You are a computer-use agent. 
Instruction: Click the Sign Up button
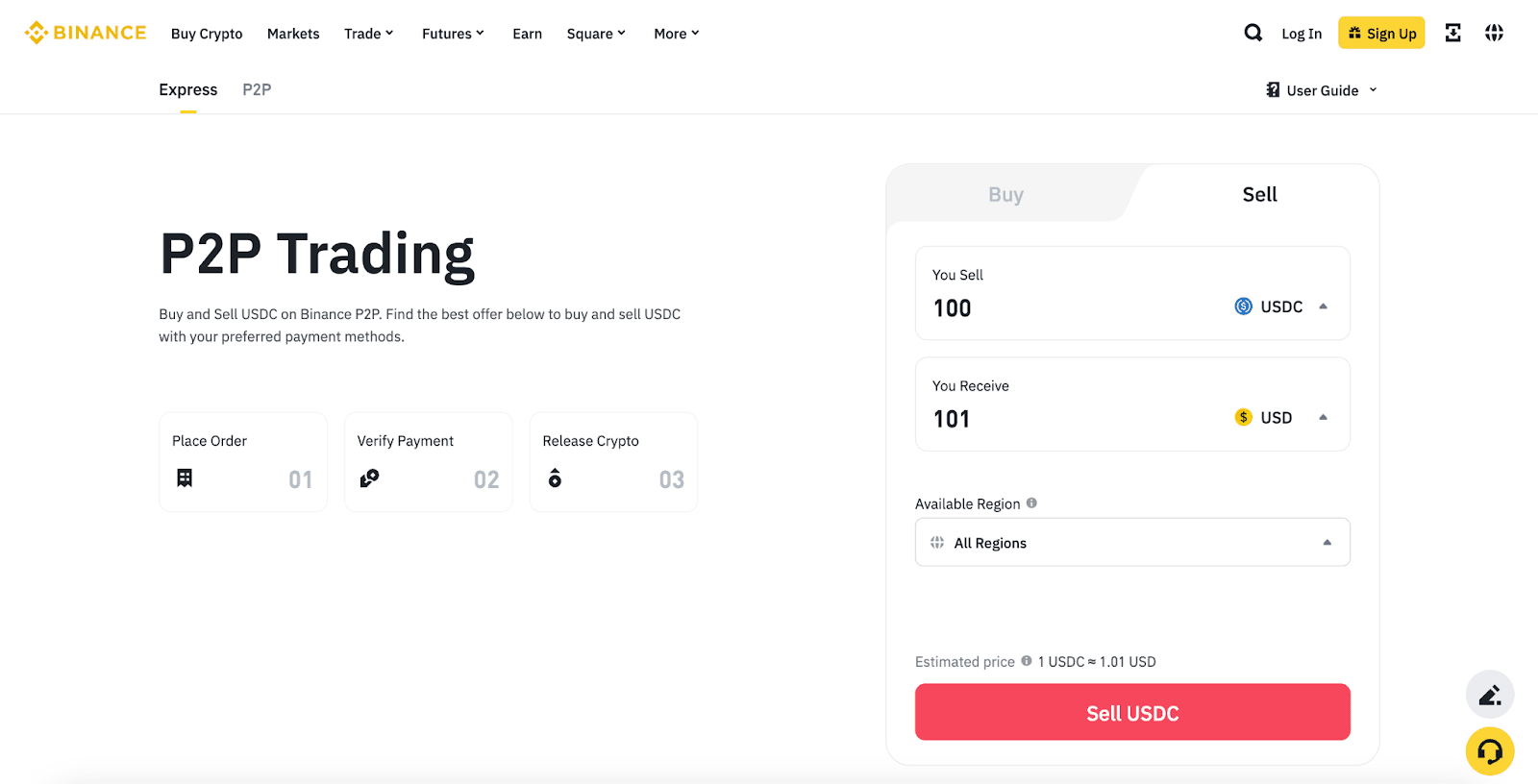pos(1381,34)
